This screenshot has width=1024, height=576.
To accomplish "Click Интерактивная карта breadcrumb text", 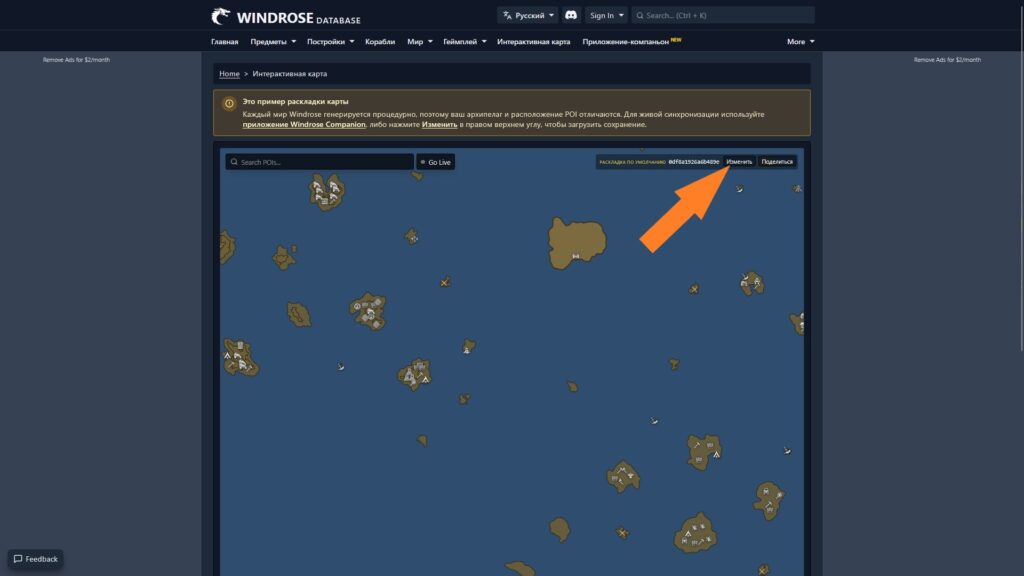I will (x=290, y=74).
